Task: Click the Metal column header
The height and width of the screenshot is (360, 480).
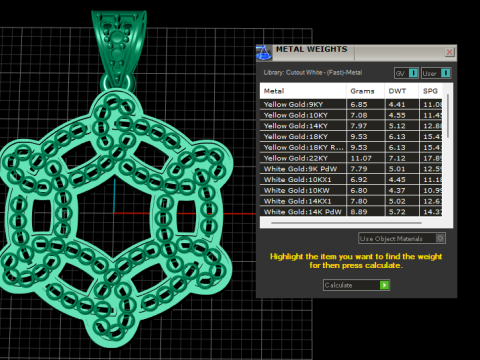Action: (x=303, y=91)
